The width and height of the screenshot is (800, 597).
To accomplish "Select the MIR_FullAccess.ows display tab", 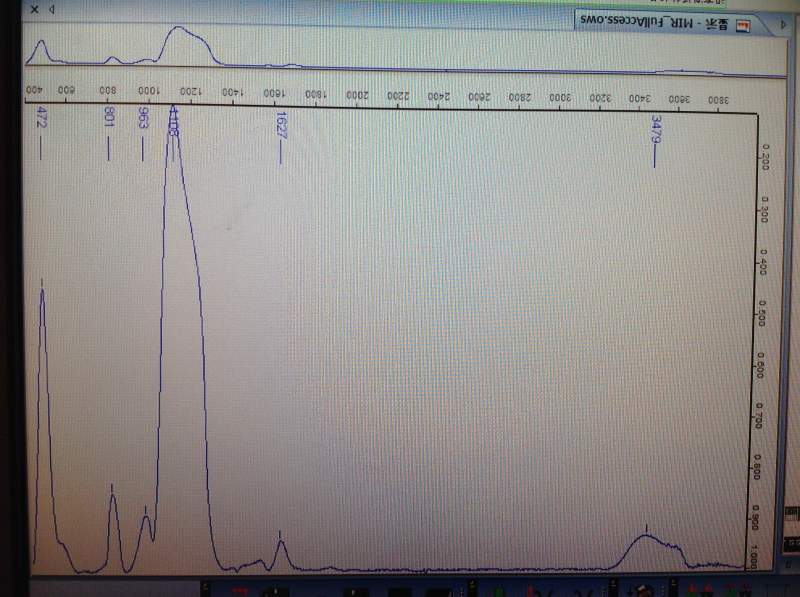I will [x=667, y=21].
